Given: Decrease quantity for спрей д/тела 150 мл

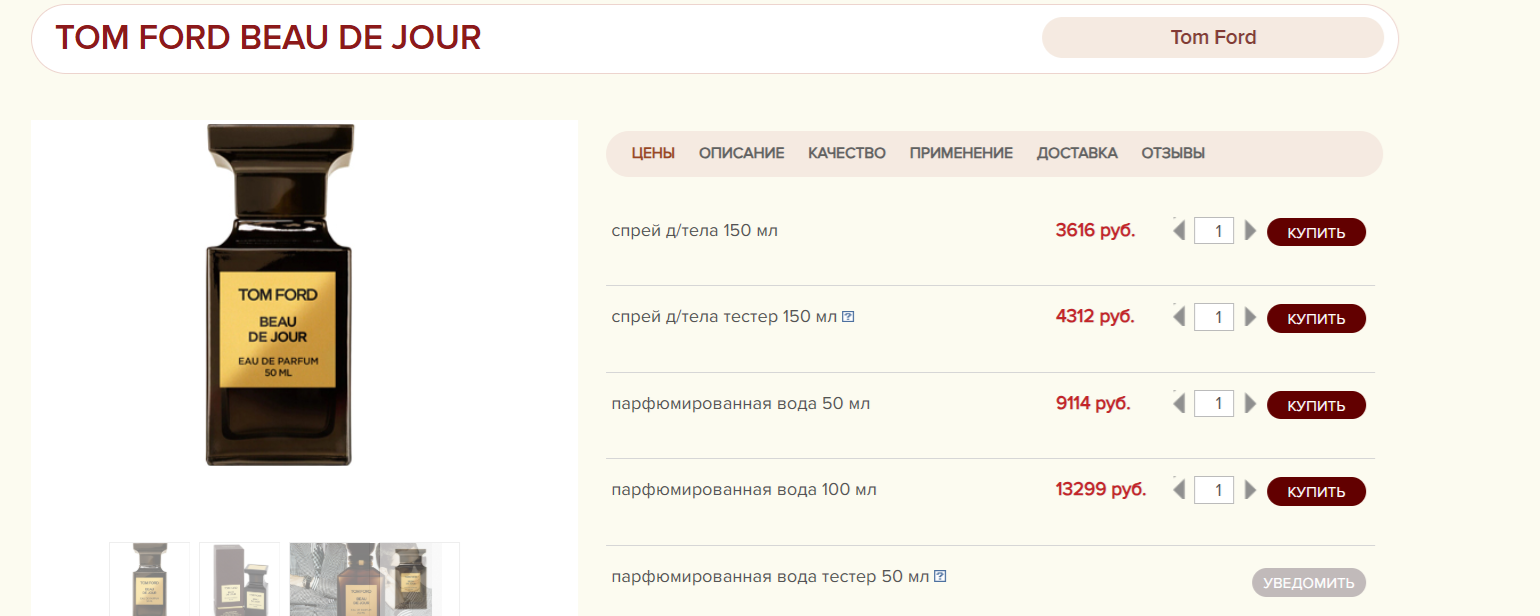Looking at the screenshot, I should point(1179,231).
